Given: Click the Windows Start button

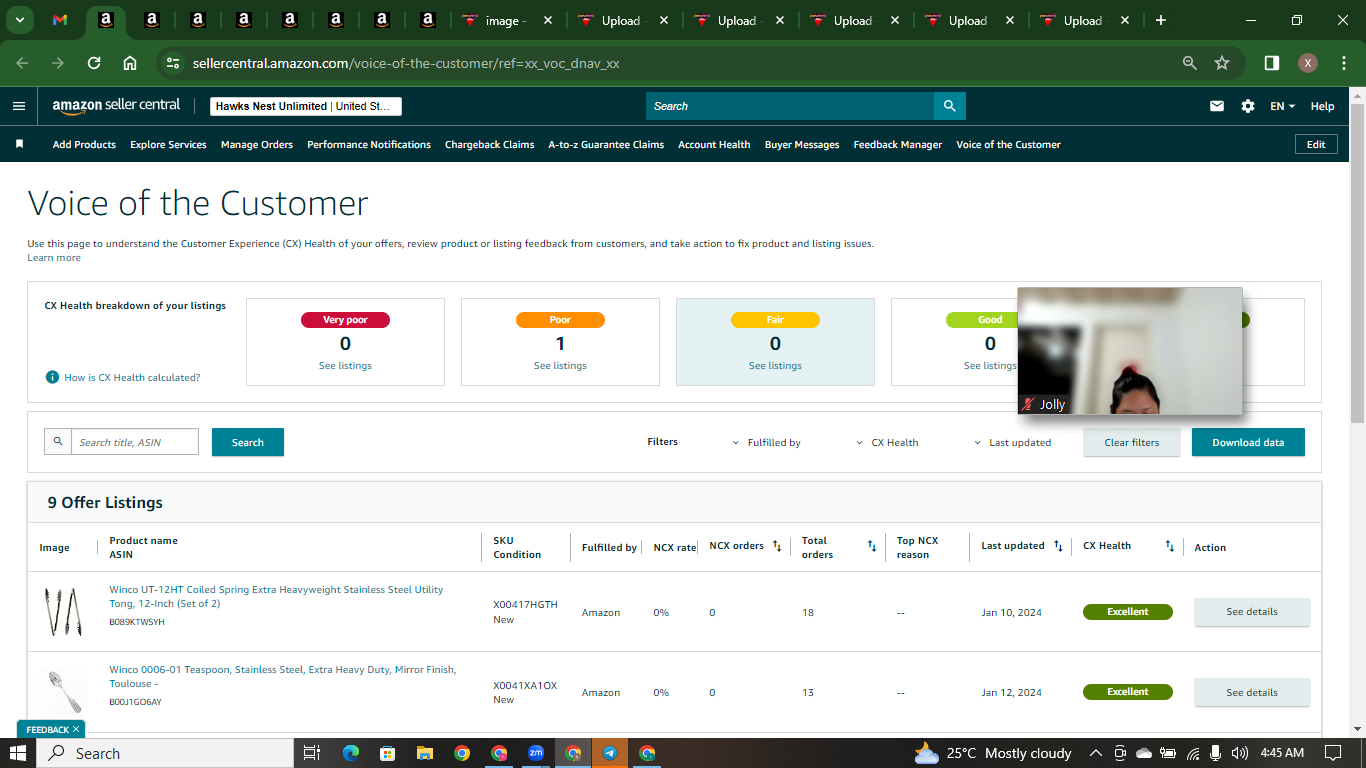Looking at the screenshot, I should click(x=18, y=753).
